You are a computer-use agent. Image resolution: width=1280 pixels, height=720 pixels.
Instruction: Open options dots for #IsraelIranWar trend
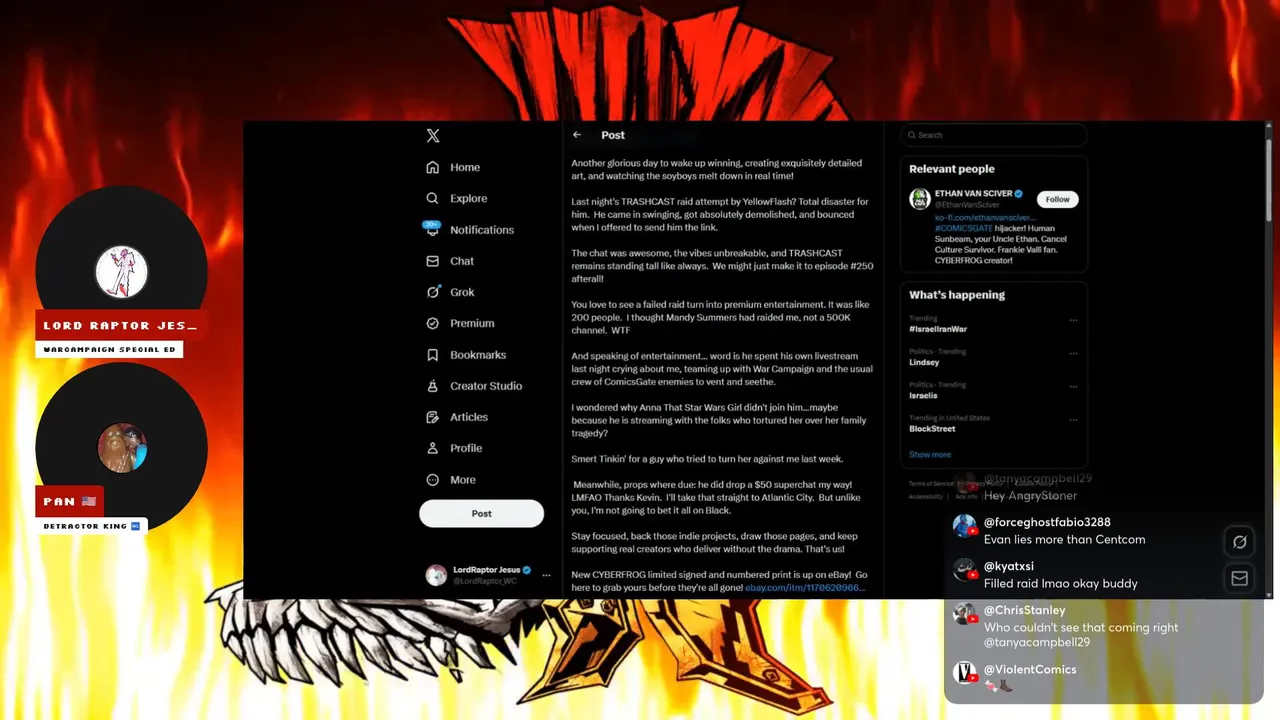pyautogui.click(x=1073, y=320)
